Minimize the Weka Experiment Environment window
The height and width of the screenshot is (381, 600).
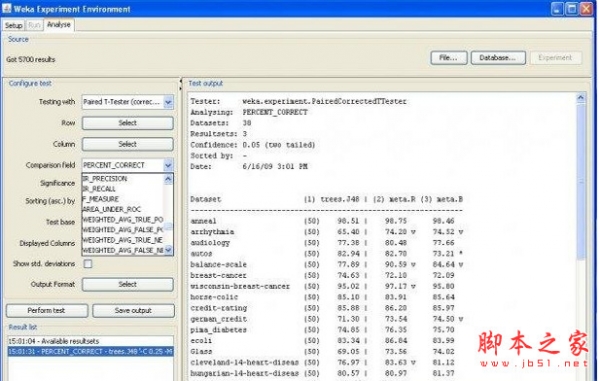coord(558,9)
